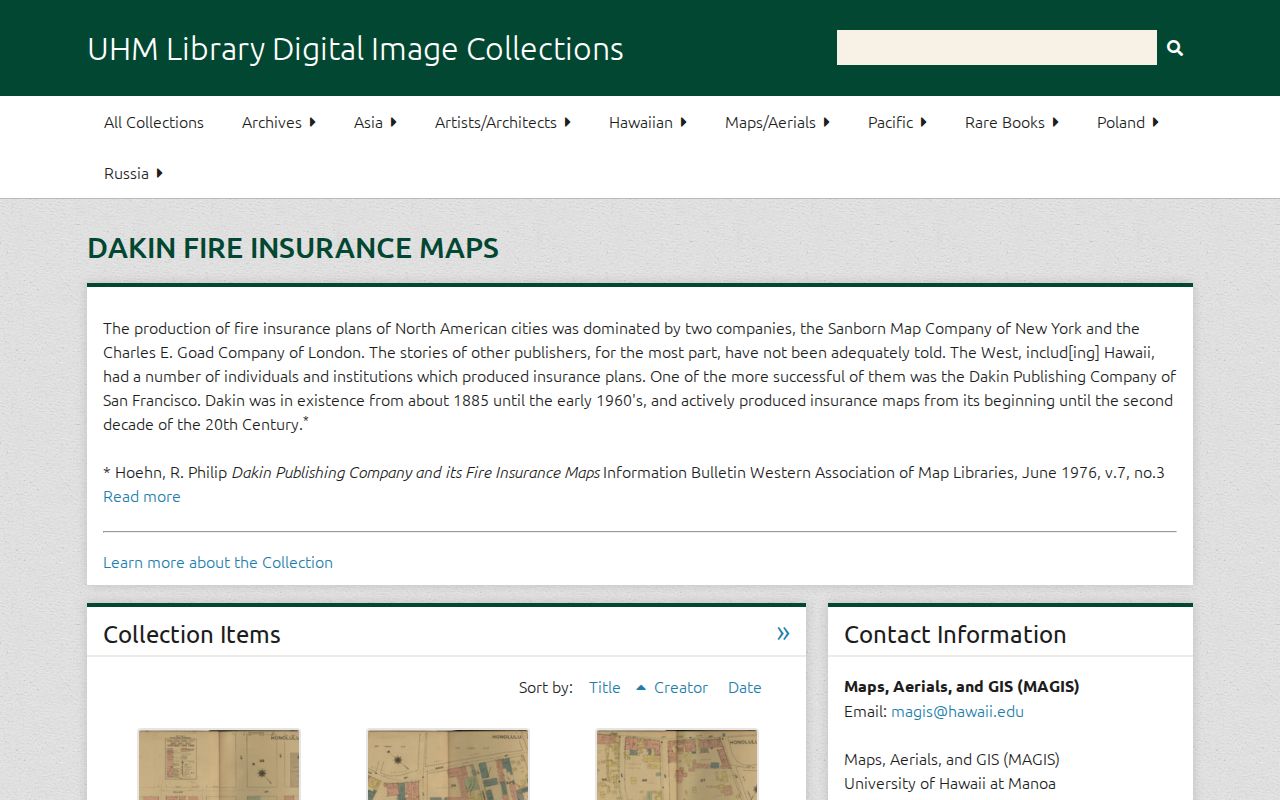The width and height of the screenshot is (1280, 800).
Task: Open the Hawaiian dropdown menu
Action: (x=648, y=122)
